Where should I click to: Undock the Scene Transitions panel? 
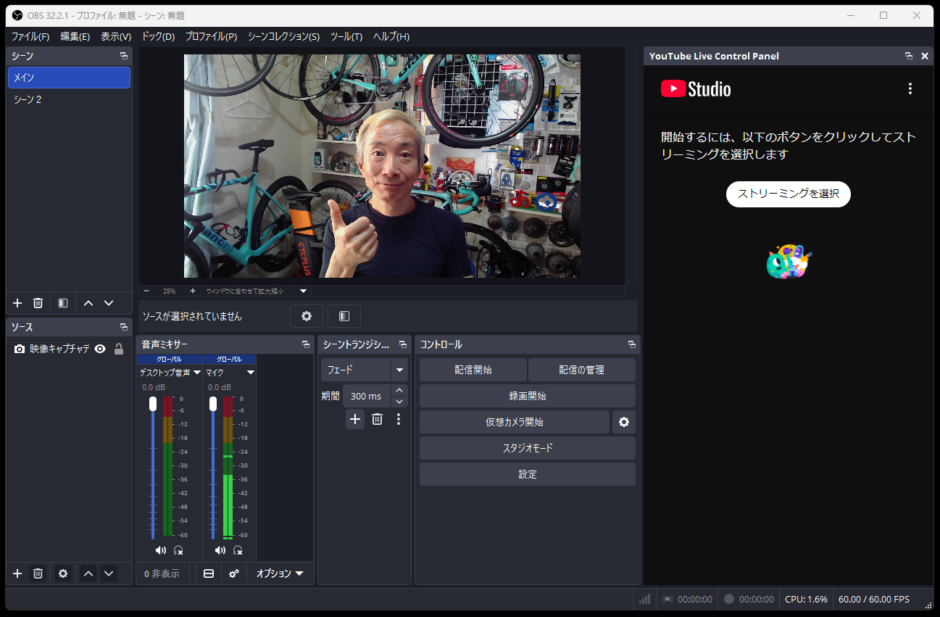pos(403,344)
